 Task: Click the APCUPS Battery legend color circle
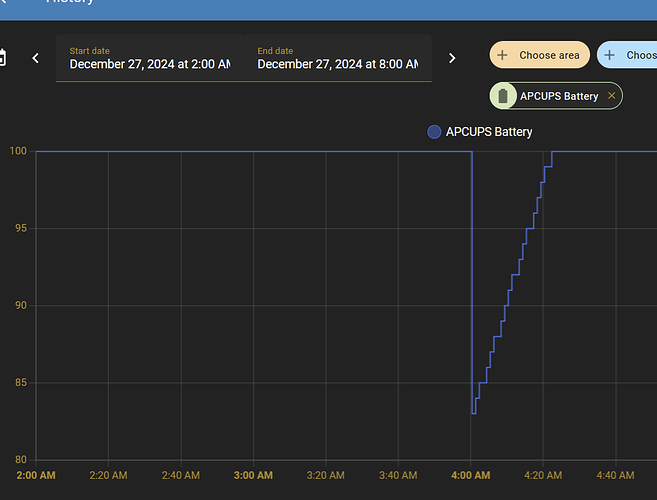[x=434, y=132]
